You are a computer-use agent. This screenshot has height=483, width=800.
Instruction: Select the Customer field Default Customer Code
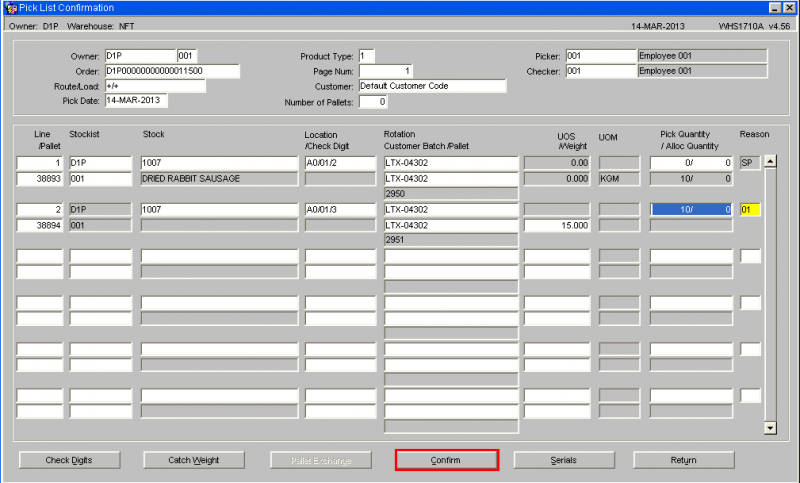tap(433, 86)
